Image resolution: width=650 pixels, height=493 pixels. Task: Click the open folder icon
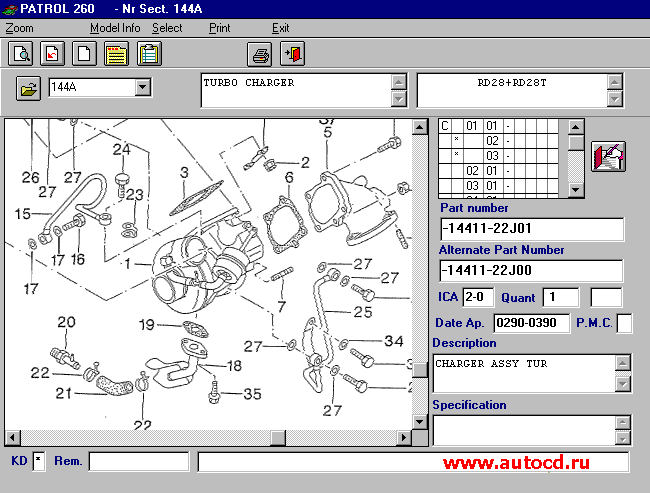[28, 88]
